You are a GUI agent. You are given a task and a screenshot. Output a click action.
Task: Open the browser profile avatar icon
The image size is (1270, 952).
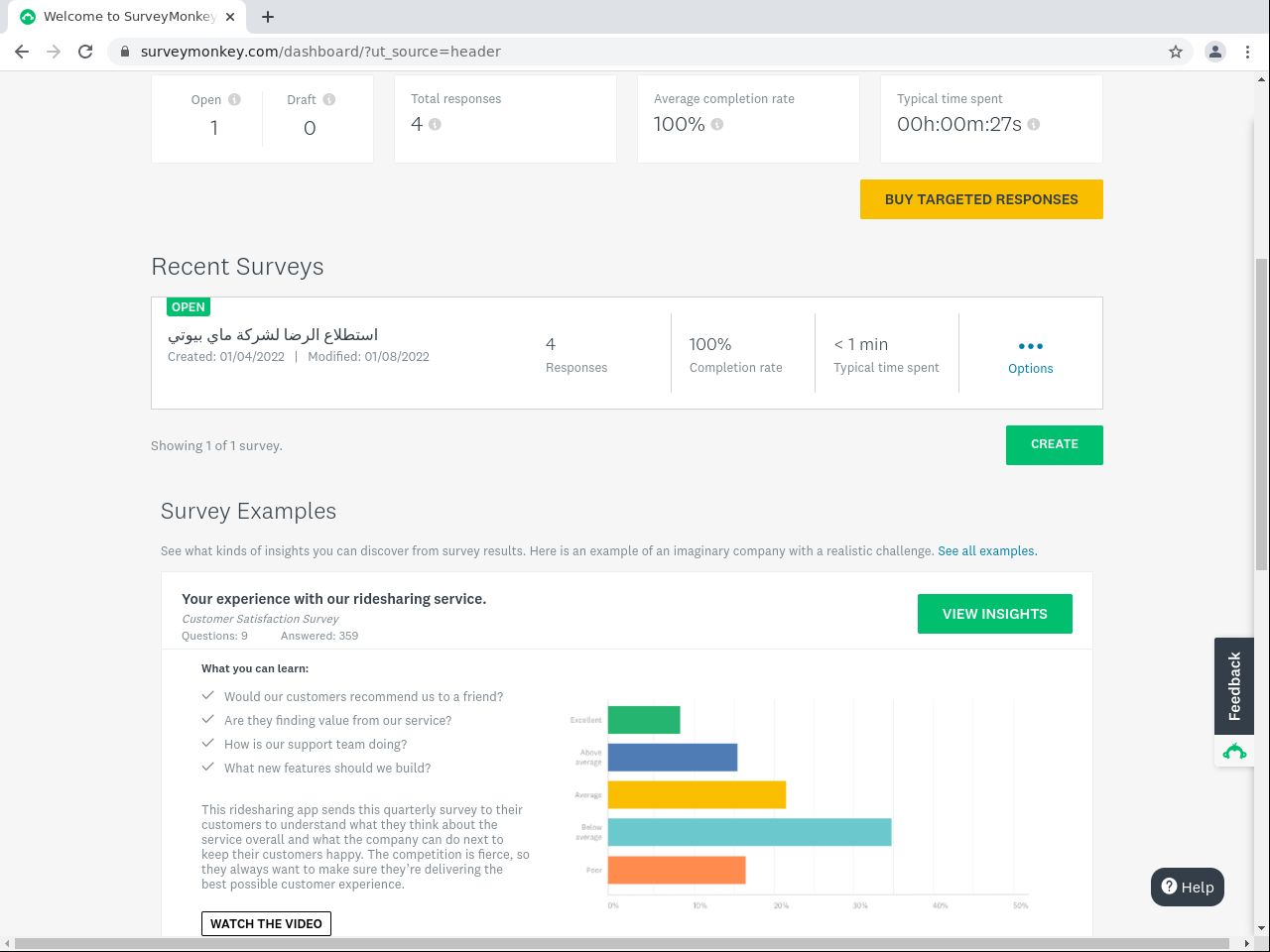1214,52
